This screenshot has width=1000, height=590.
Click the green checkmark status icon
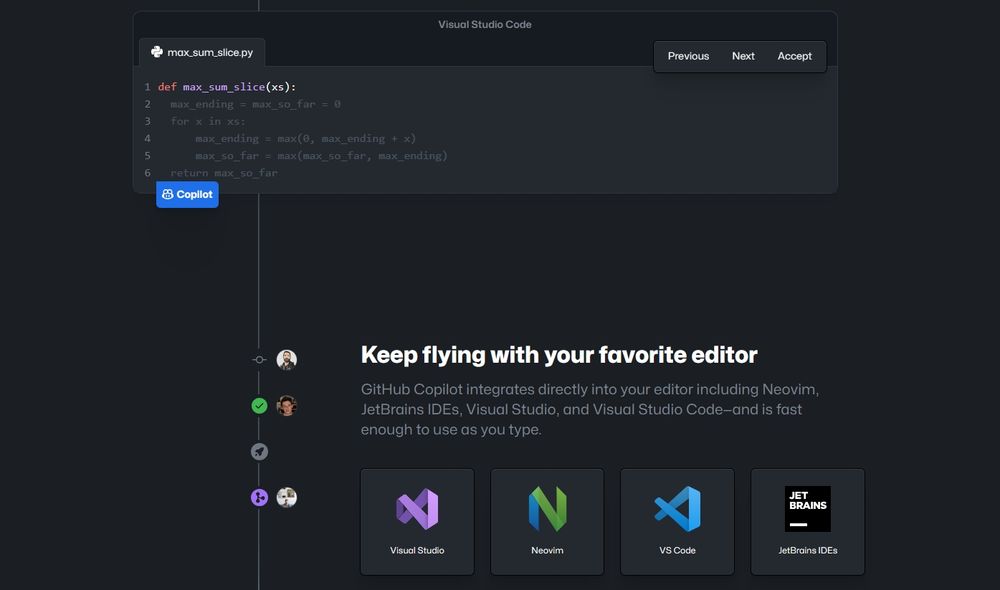click(x=259, y=406)
